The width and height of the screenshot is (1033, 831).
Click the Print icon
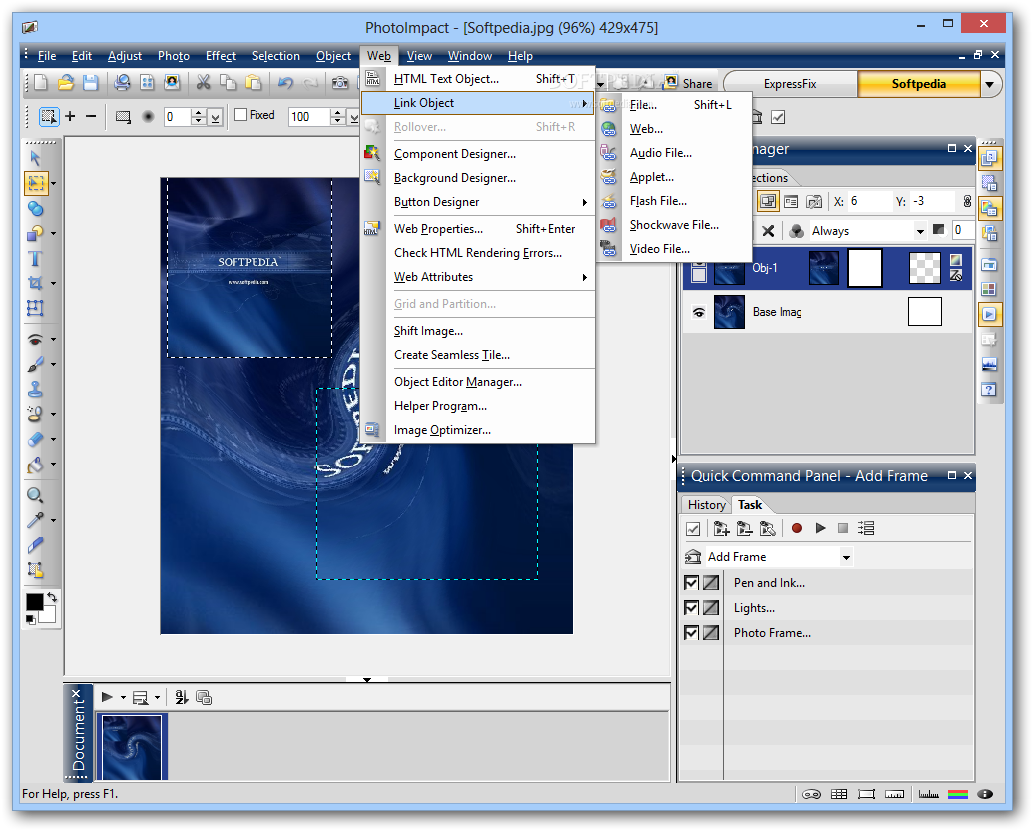[122, 82]
